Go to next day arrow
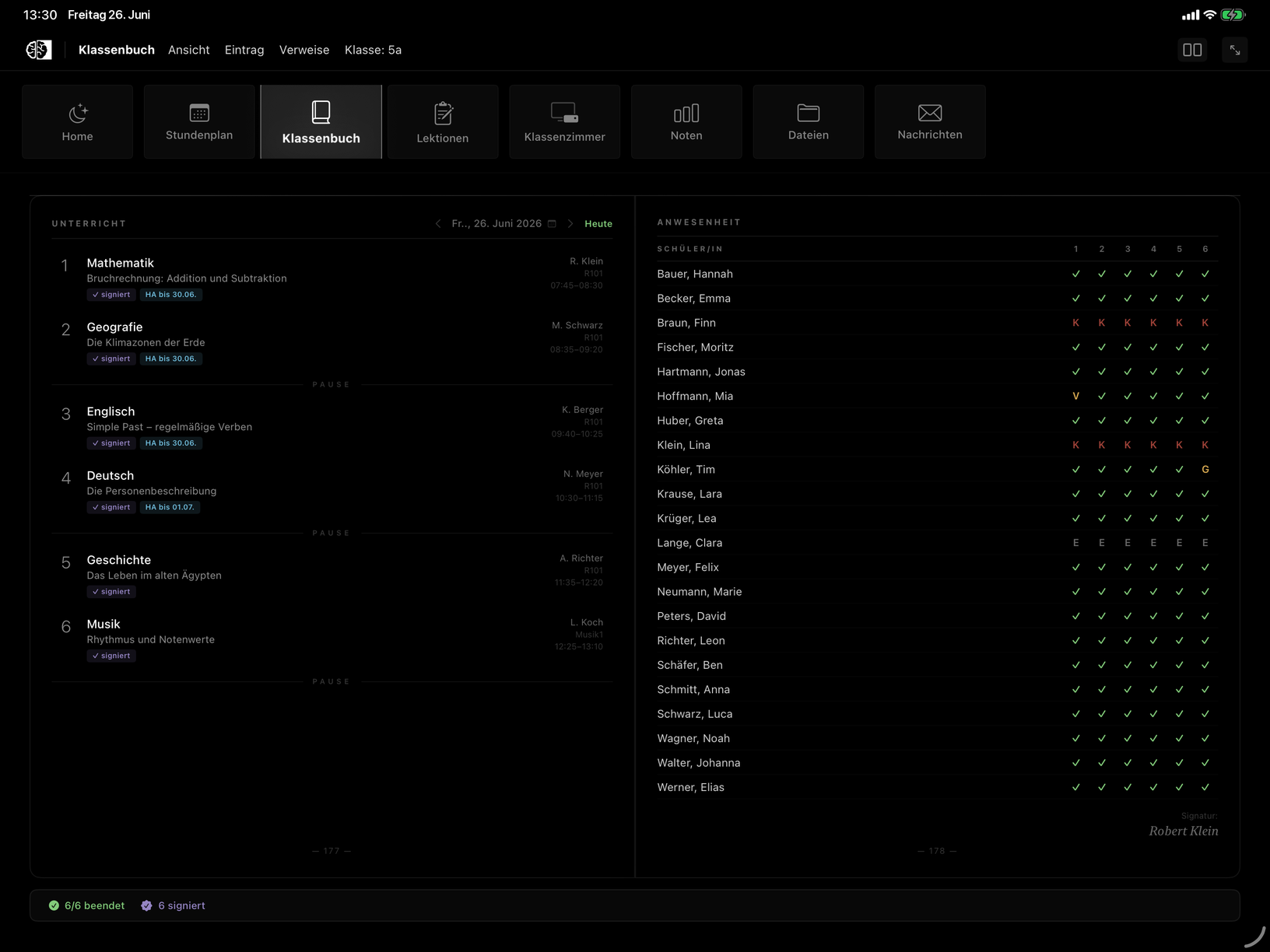1270x952 pixels. point(570,224)
